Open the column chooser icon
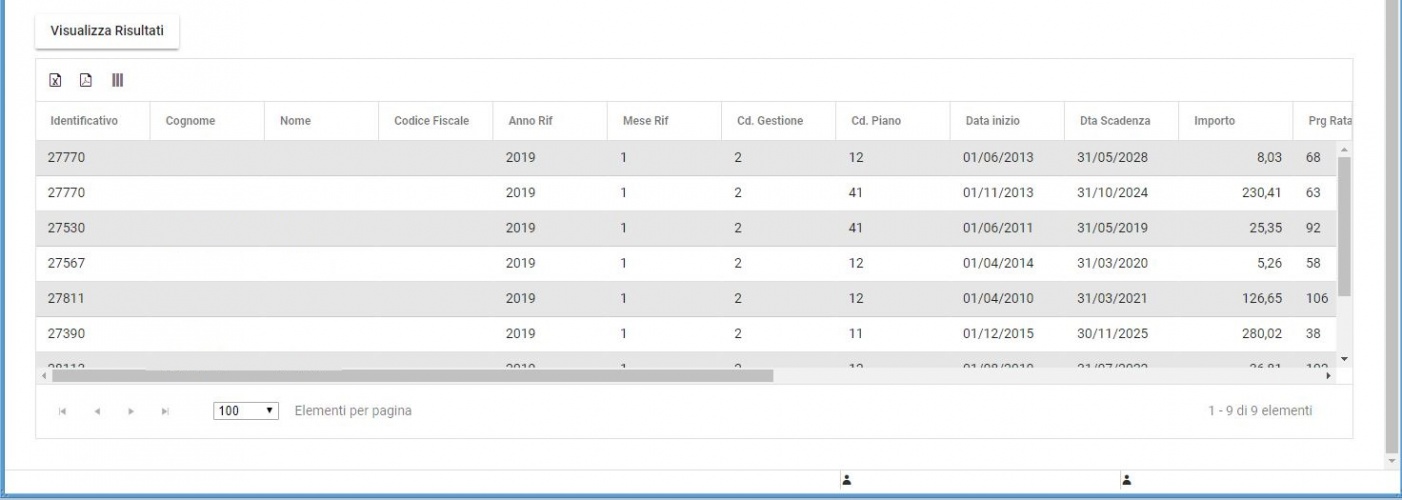Viewport: 1402px width, 500px height. (117, 80)
